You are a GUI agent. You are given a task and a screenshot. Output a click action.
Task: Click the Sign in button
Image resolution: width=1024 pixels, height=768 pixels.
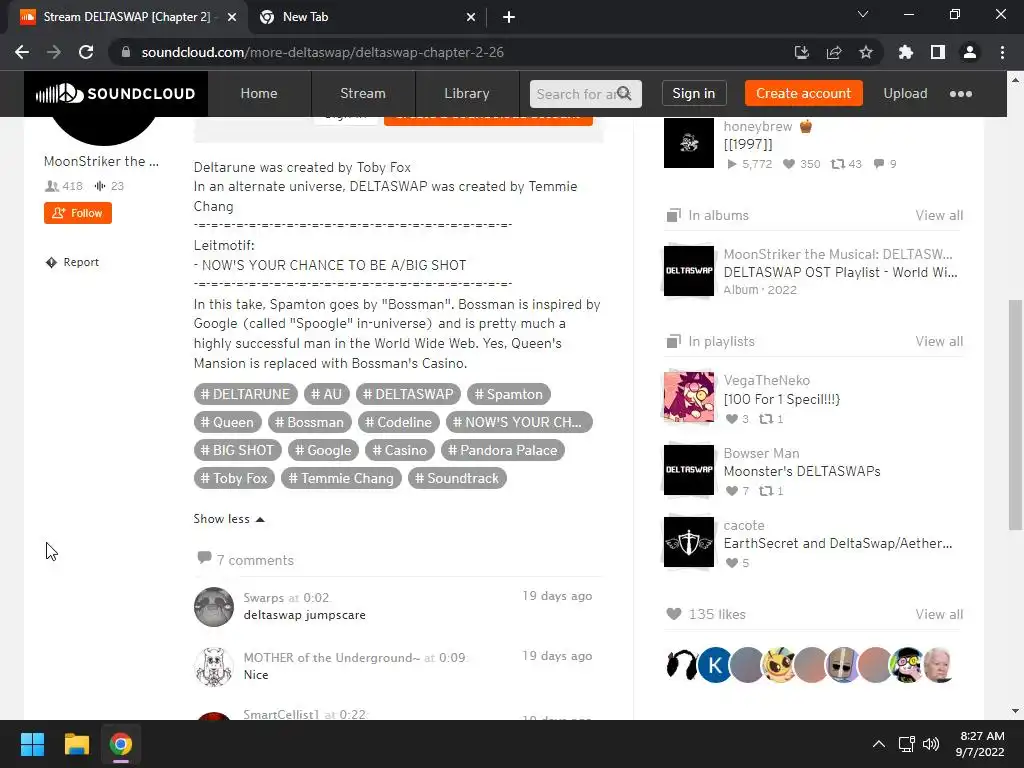coord(694,93)
